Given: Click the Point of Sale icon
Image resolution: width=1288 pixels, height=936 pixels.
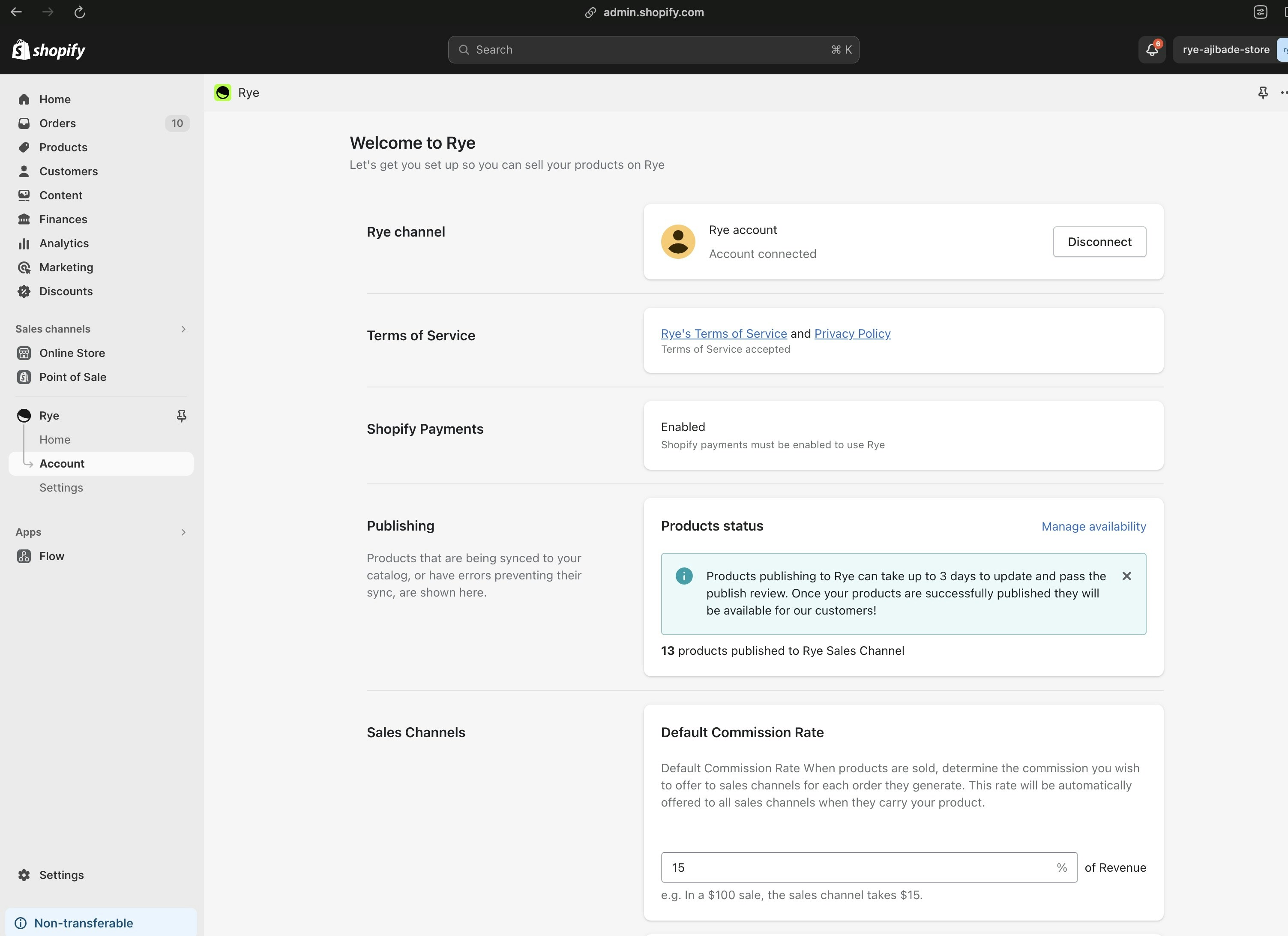Looking at the screenshot, I should click(24, 377).
